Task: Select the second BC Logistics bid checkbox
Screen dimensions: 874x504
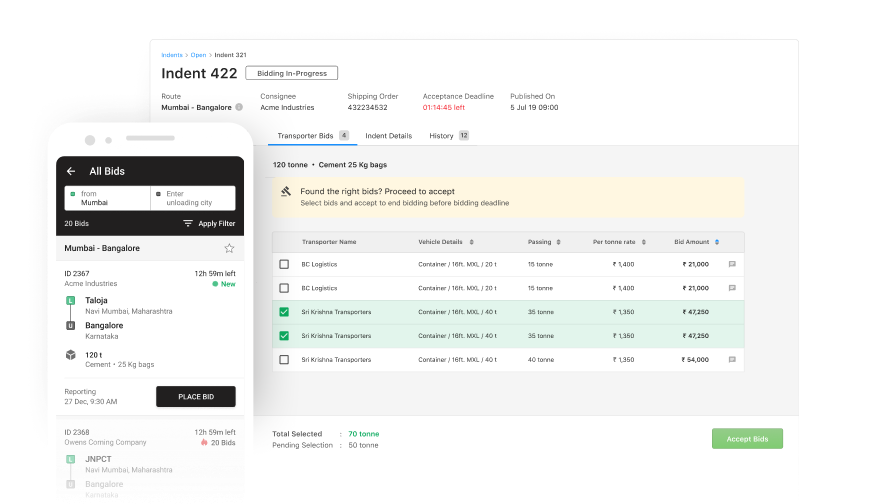Action: point(284,288)
